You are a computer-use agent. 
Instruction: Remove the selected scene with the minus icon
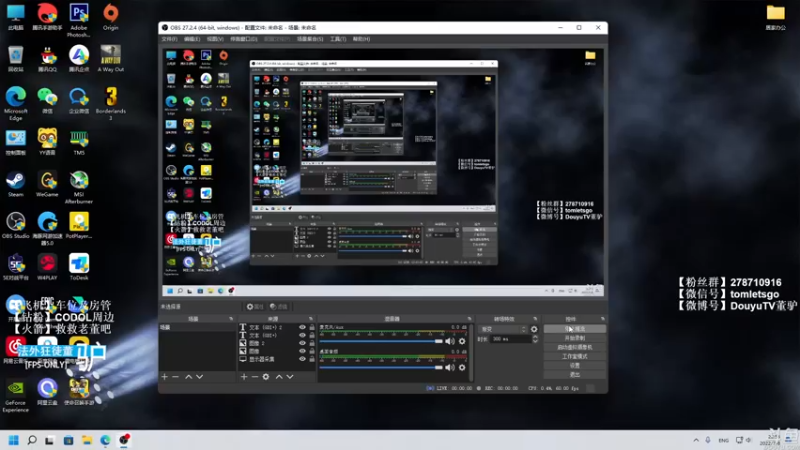(176, 377)
